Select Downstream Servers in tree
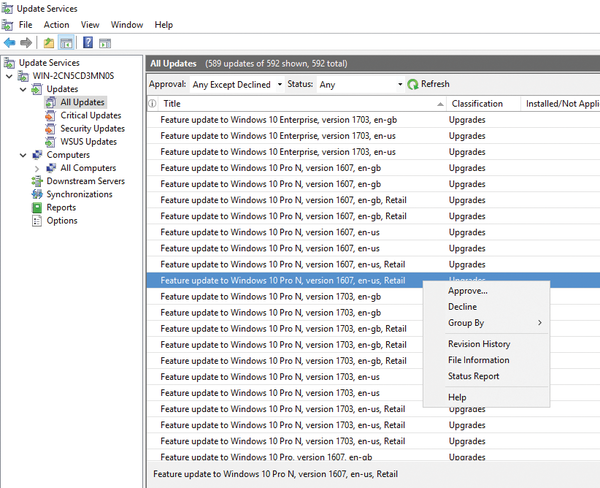 pyautogui.click(x=86, y=181)
